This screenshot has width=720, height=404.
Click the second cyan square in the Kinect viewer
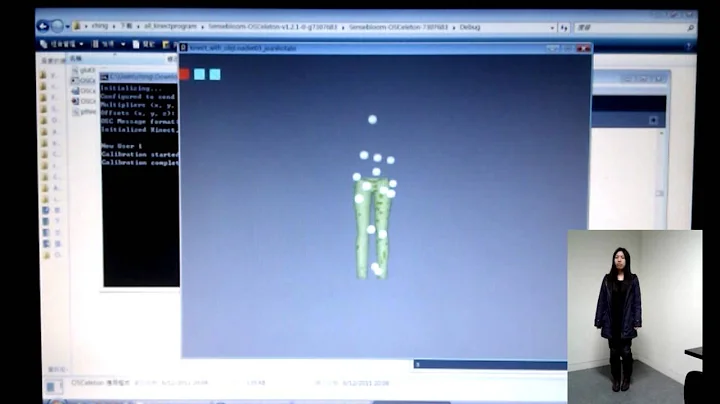click(x=215, y=74)
